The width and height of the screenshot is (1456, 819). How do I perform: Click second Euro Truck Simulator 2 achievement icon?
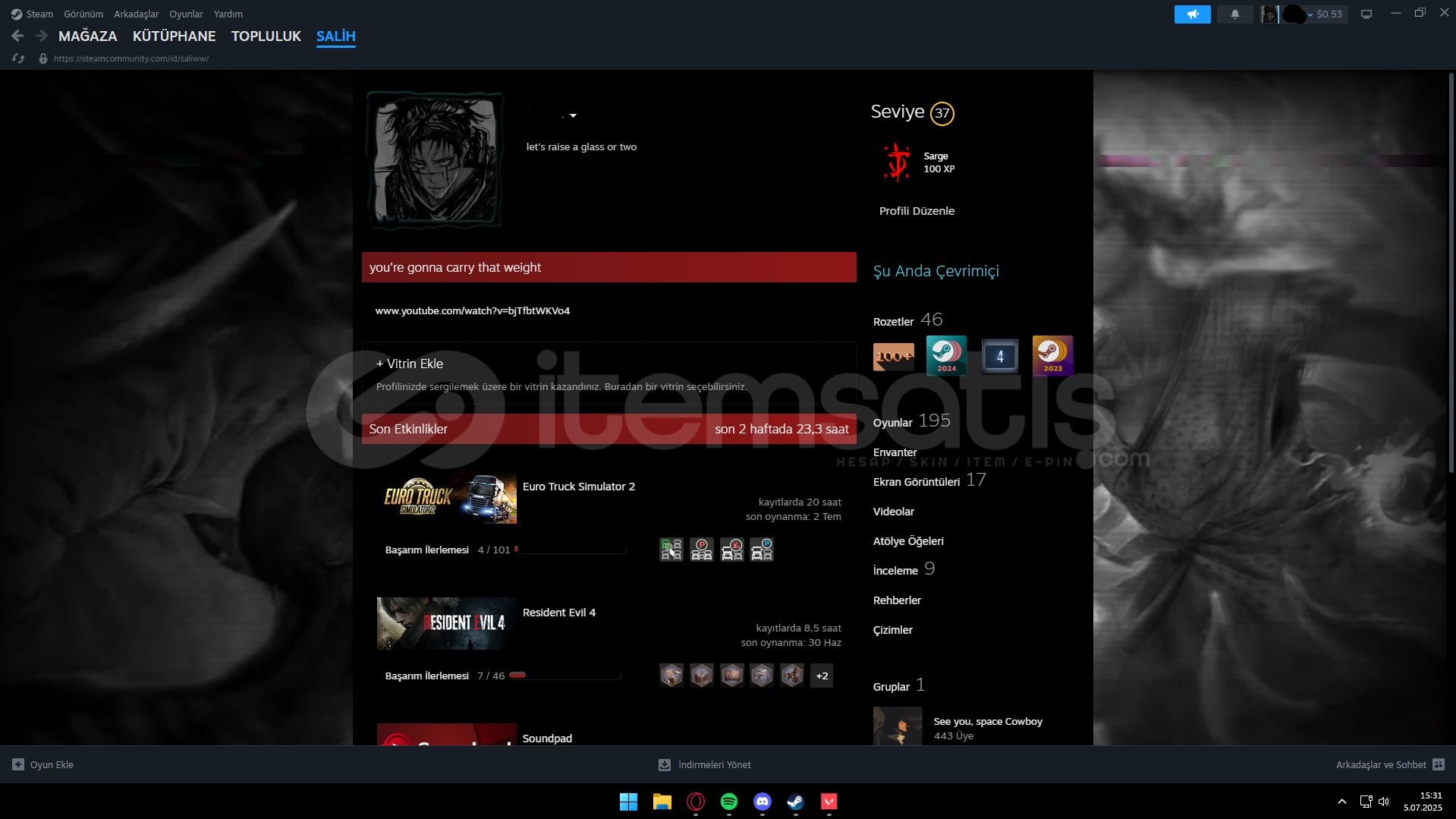[x=702, y=550]
